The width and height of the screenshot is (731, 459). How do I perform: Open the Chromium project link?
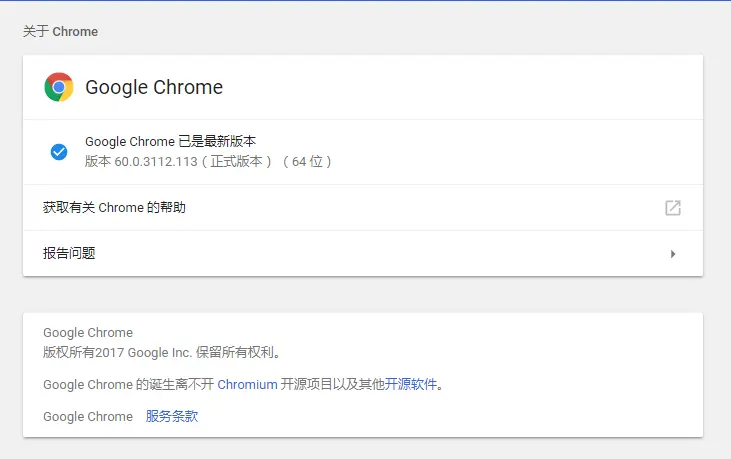(x=247, y=384)
